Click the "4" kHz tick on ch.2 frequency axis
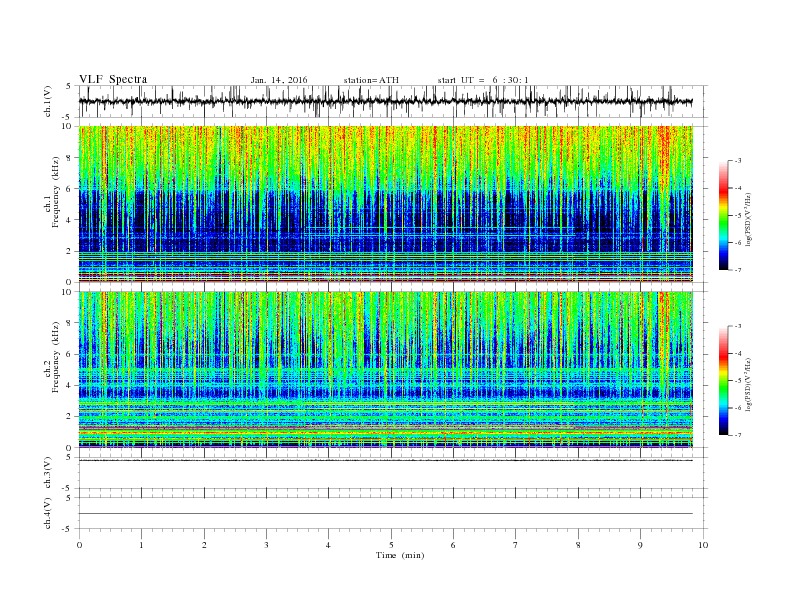The image size is (792, 612). click(70, 385)
